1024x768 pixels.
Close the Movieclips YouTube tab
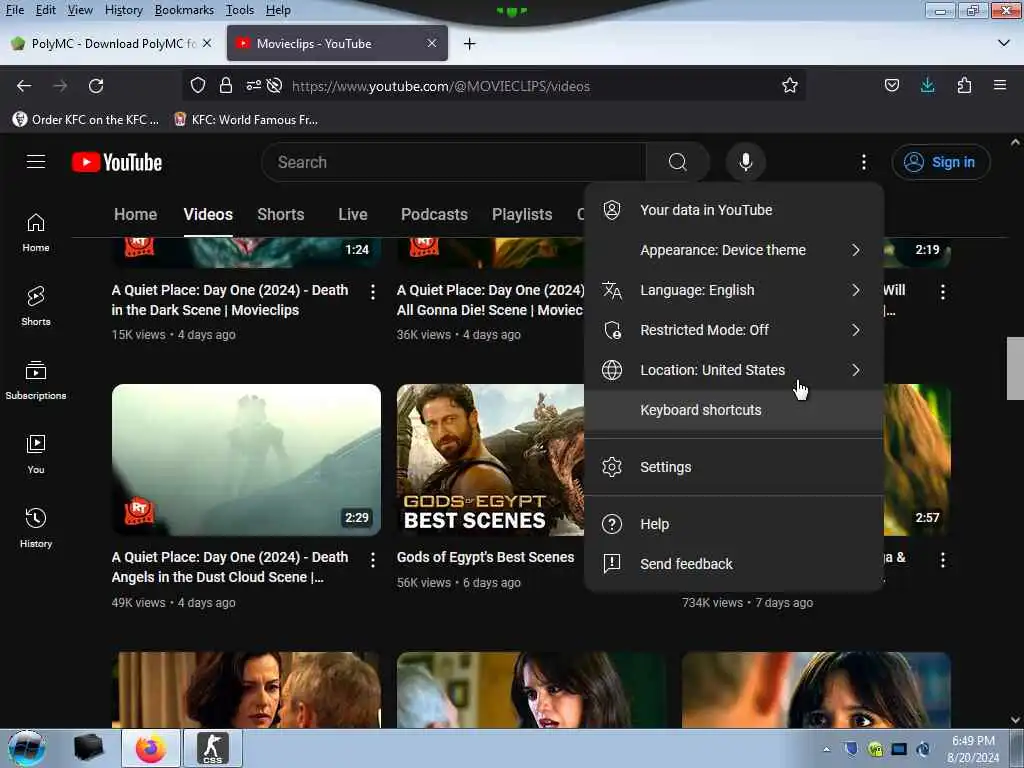432,43
